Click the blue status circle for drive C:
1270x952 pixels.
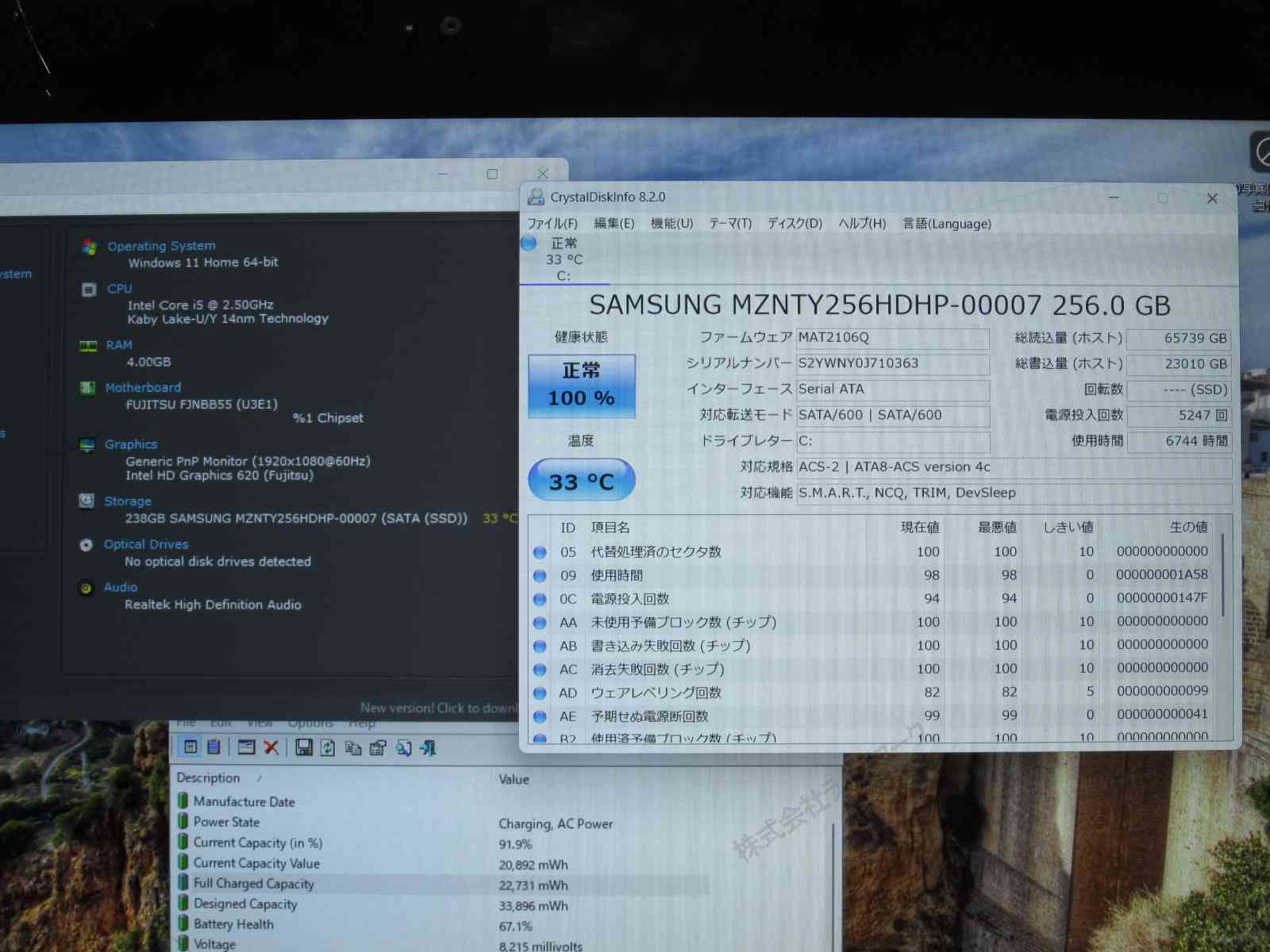(x=529, y=244)
